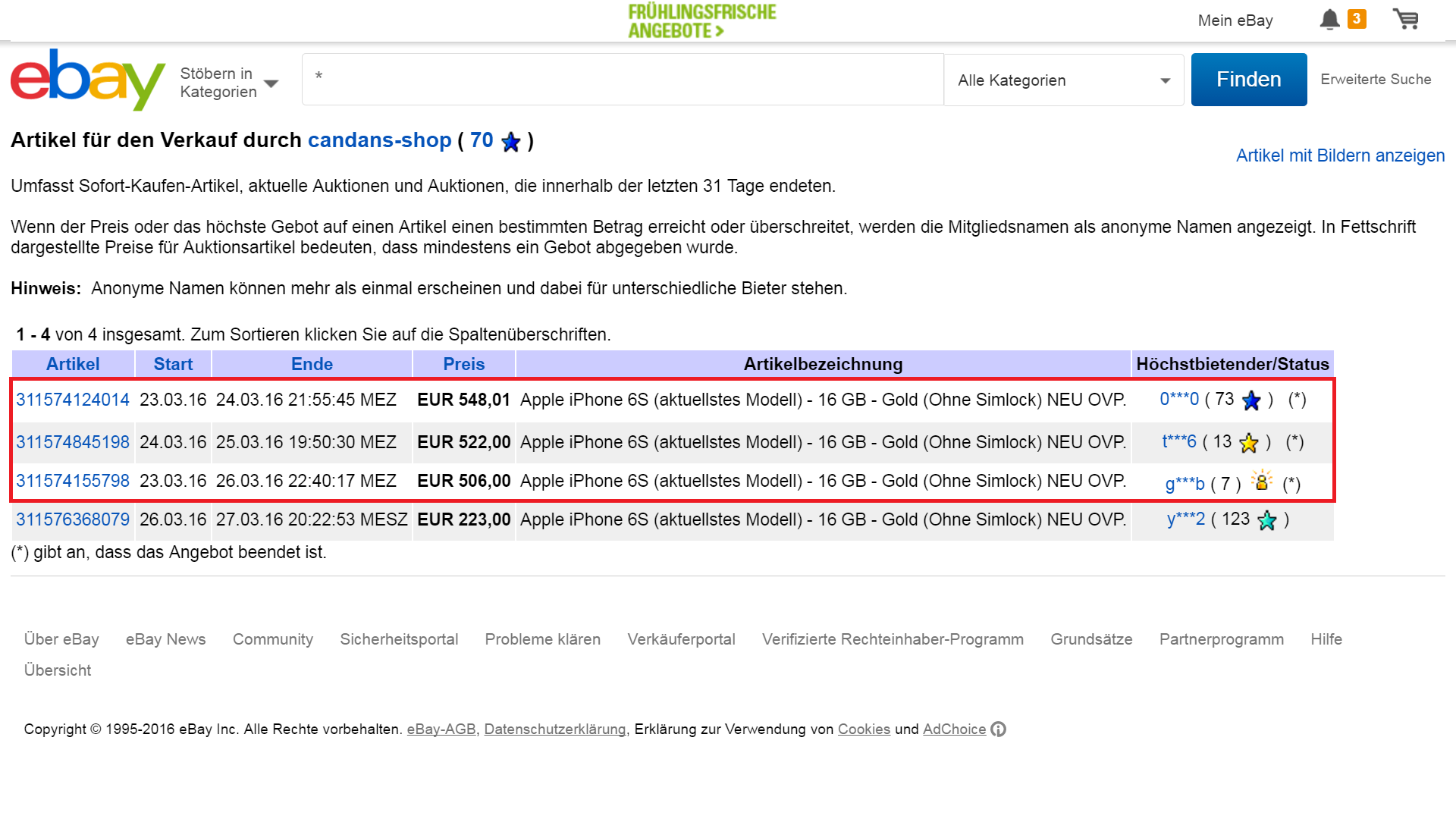Open seller feedback score 70
This screenshot has width=1456, height=819.
tap(482, 140)
